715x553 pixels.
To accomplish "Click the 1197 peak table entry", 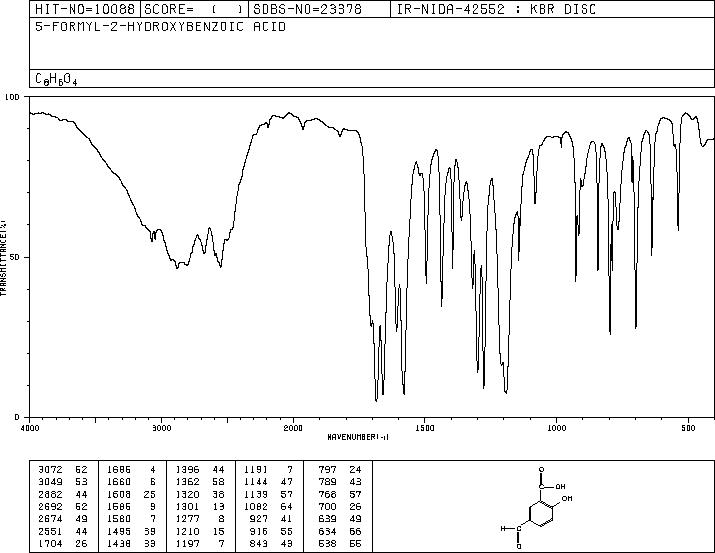I will point(200,544).
